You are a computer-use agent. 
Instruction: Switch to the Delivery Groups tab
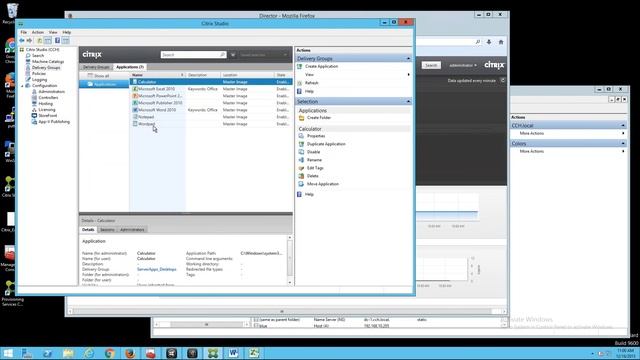96,67
